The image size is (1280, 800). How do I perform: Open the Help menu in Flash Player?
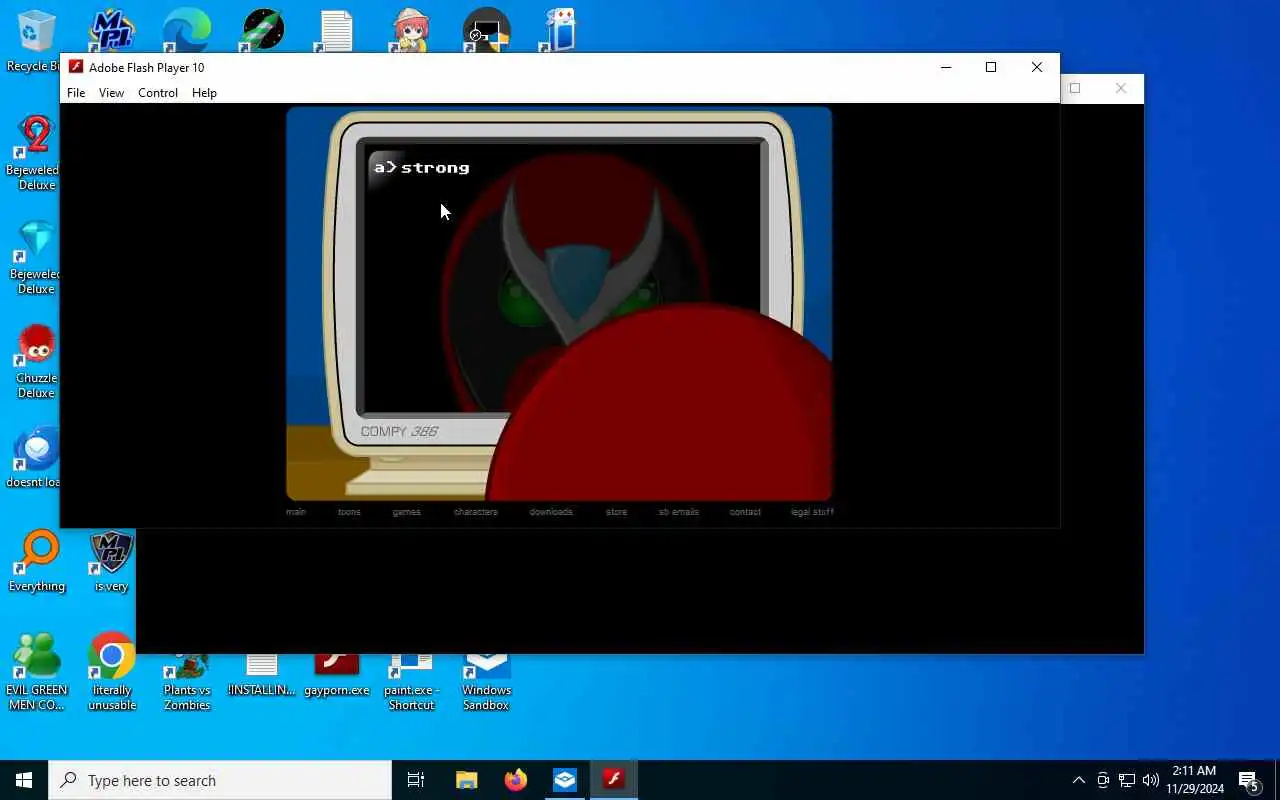(204, 93)
